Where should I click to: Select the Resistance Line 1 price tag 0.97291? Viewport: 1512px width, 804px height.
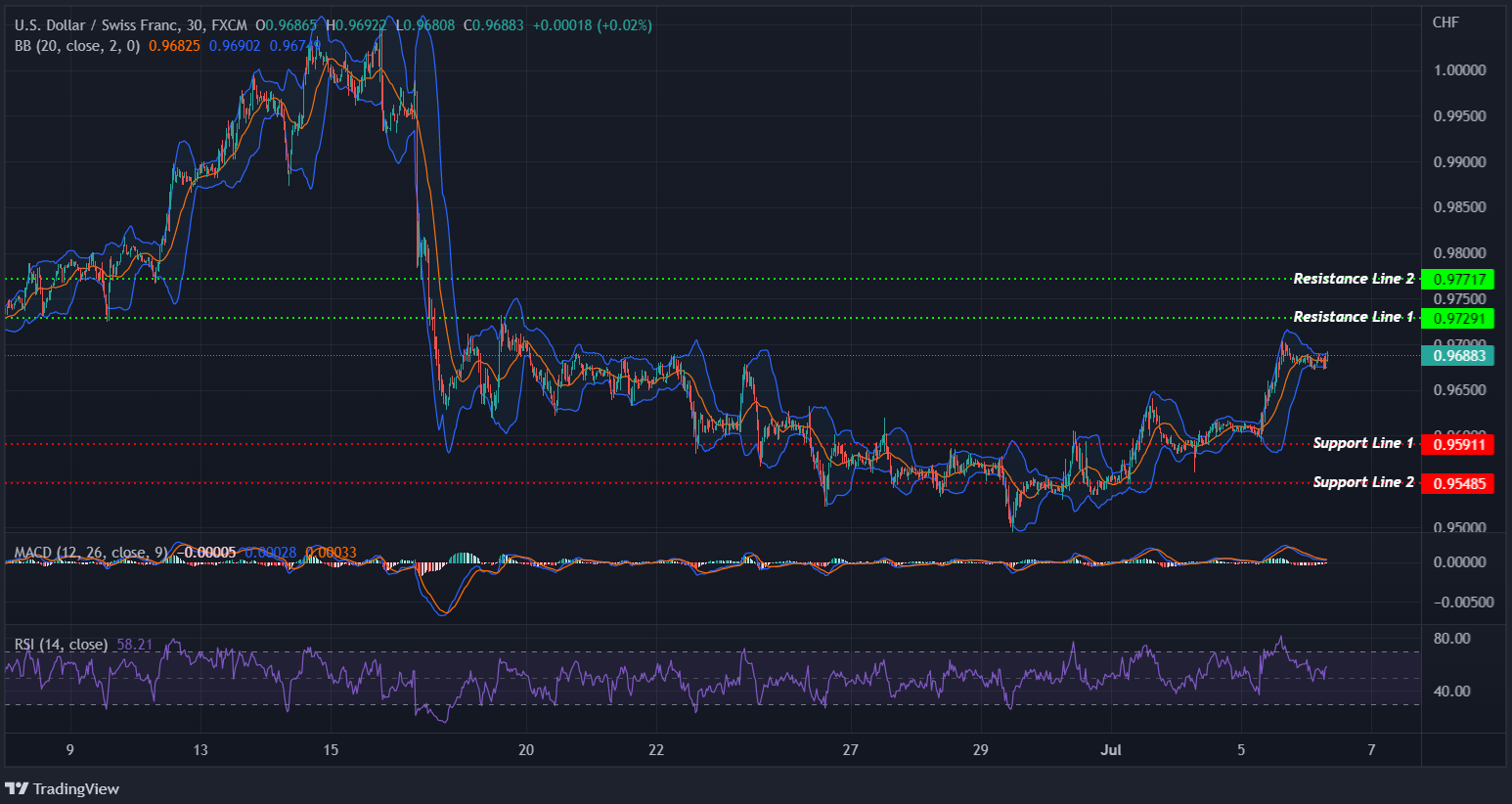tap(1456, 318)
